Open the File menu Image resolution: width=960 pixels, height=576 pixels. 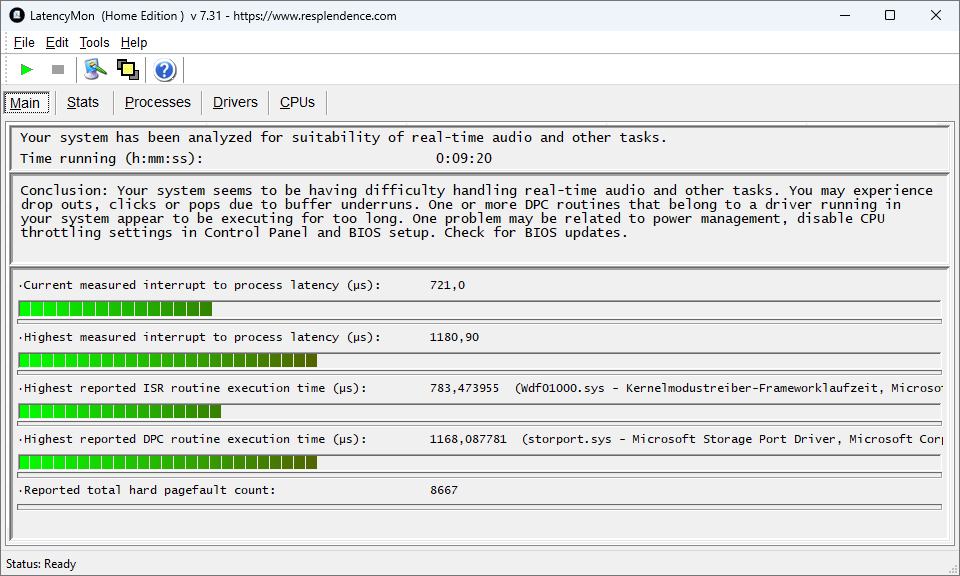pos(24,42)
